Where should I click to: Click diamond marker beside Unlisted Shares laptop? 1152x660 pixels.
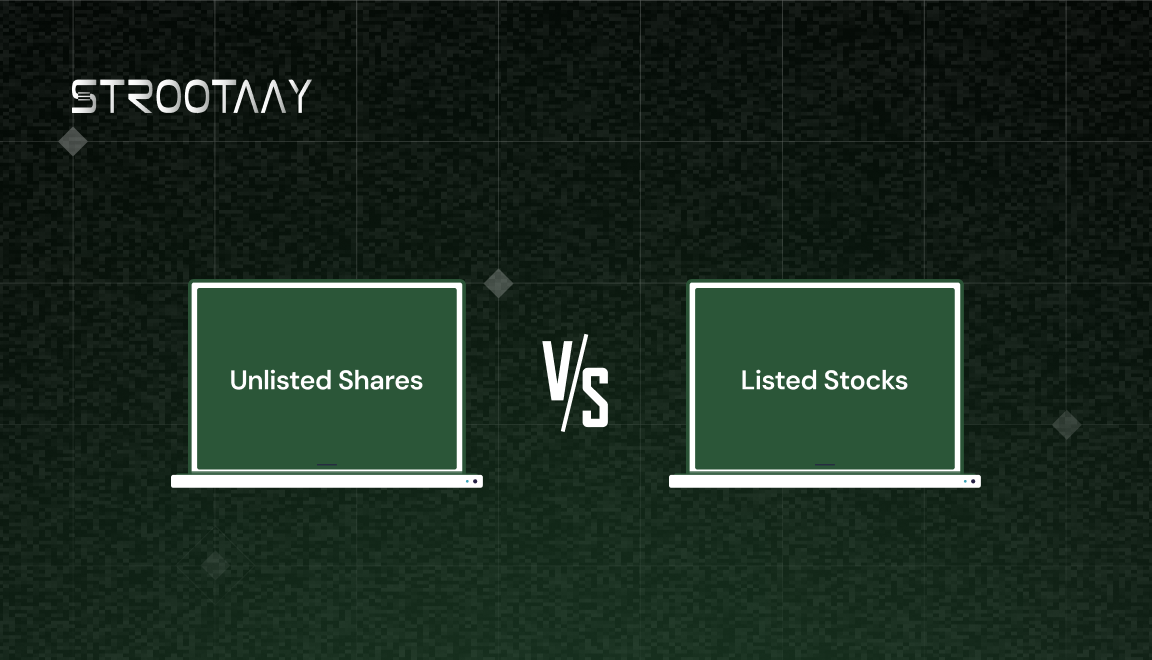[x=498, y=283]
